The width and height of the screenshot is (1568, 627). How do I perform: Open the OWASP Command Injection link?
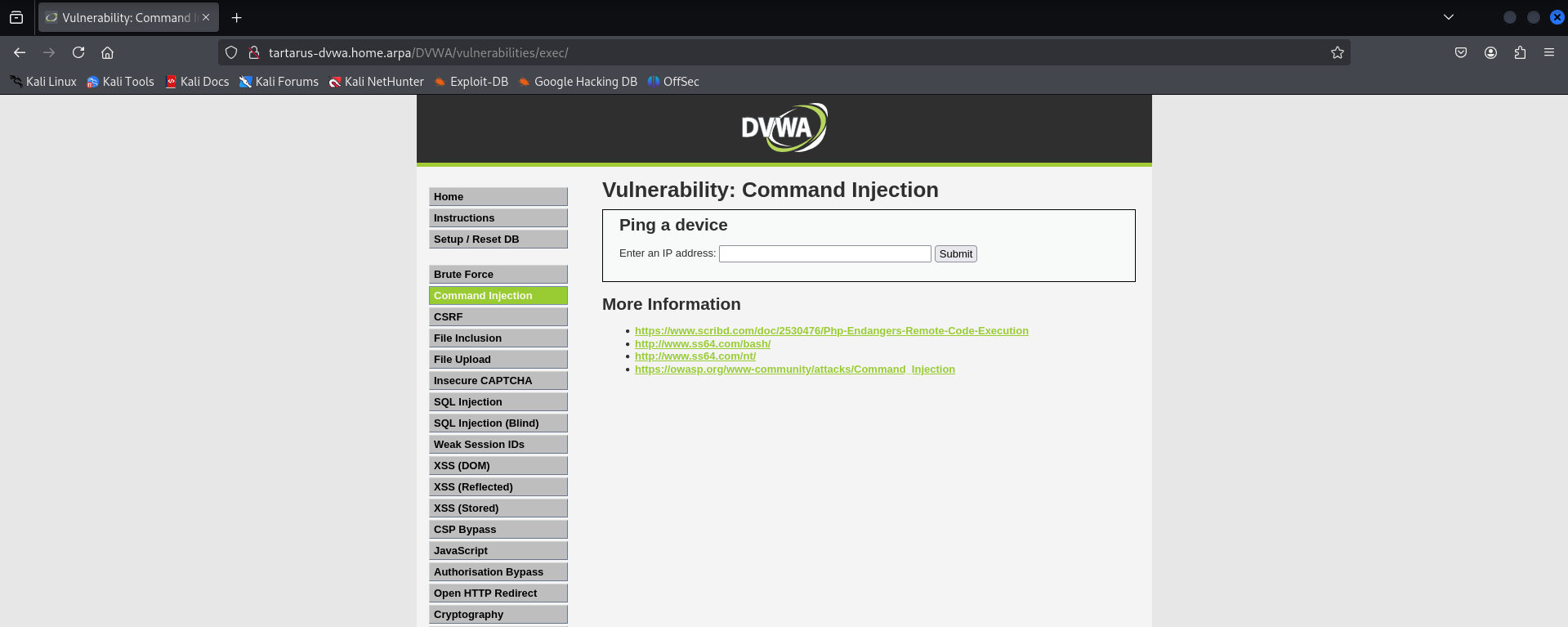pos(794,369)
